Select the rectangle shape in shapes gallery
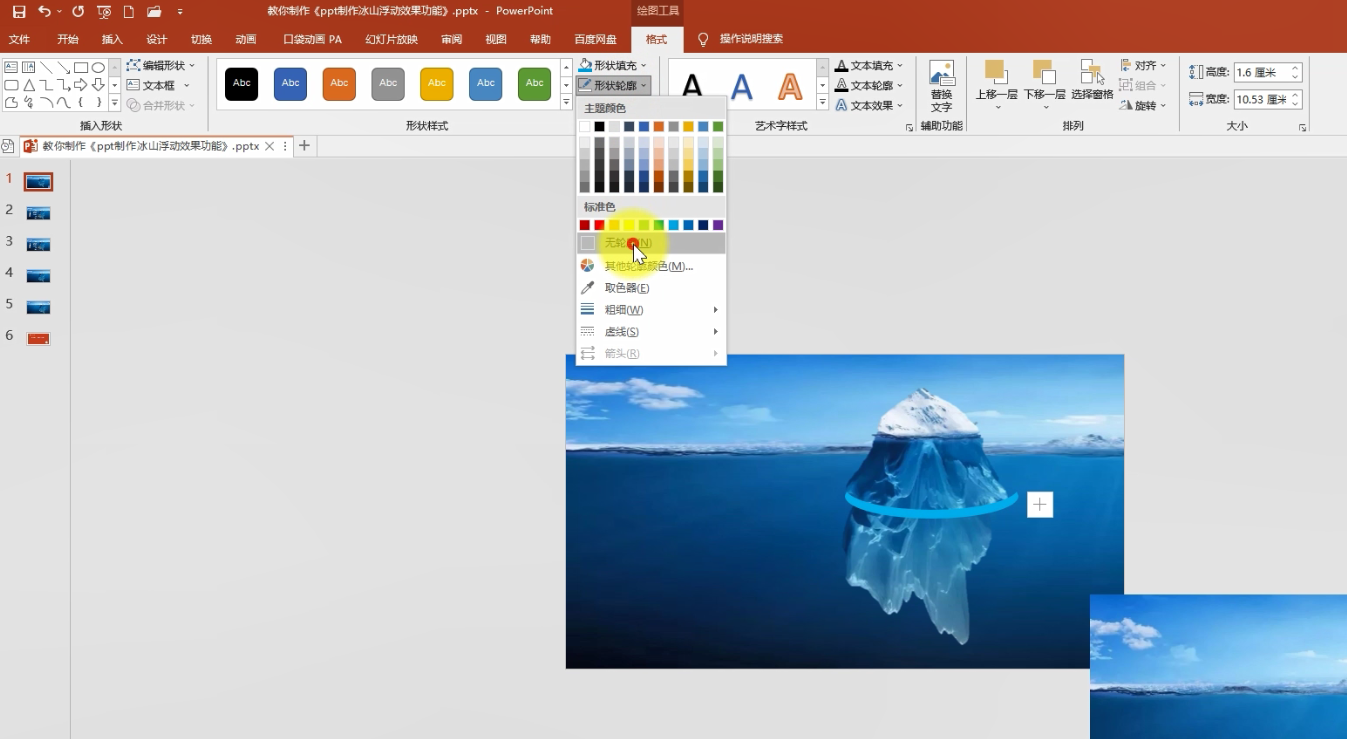Screen dimensions: 1347x739 pyautogui.click(x=81, y=67)
